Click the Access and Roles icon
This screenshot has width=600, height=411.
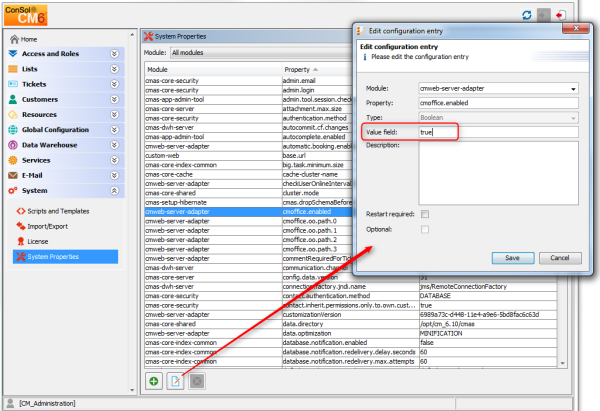13,54
